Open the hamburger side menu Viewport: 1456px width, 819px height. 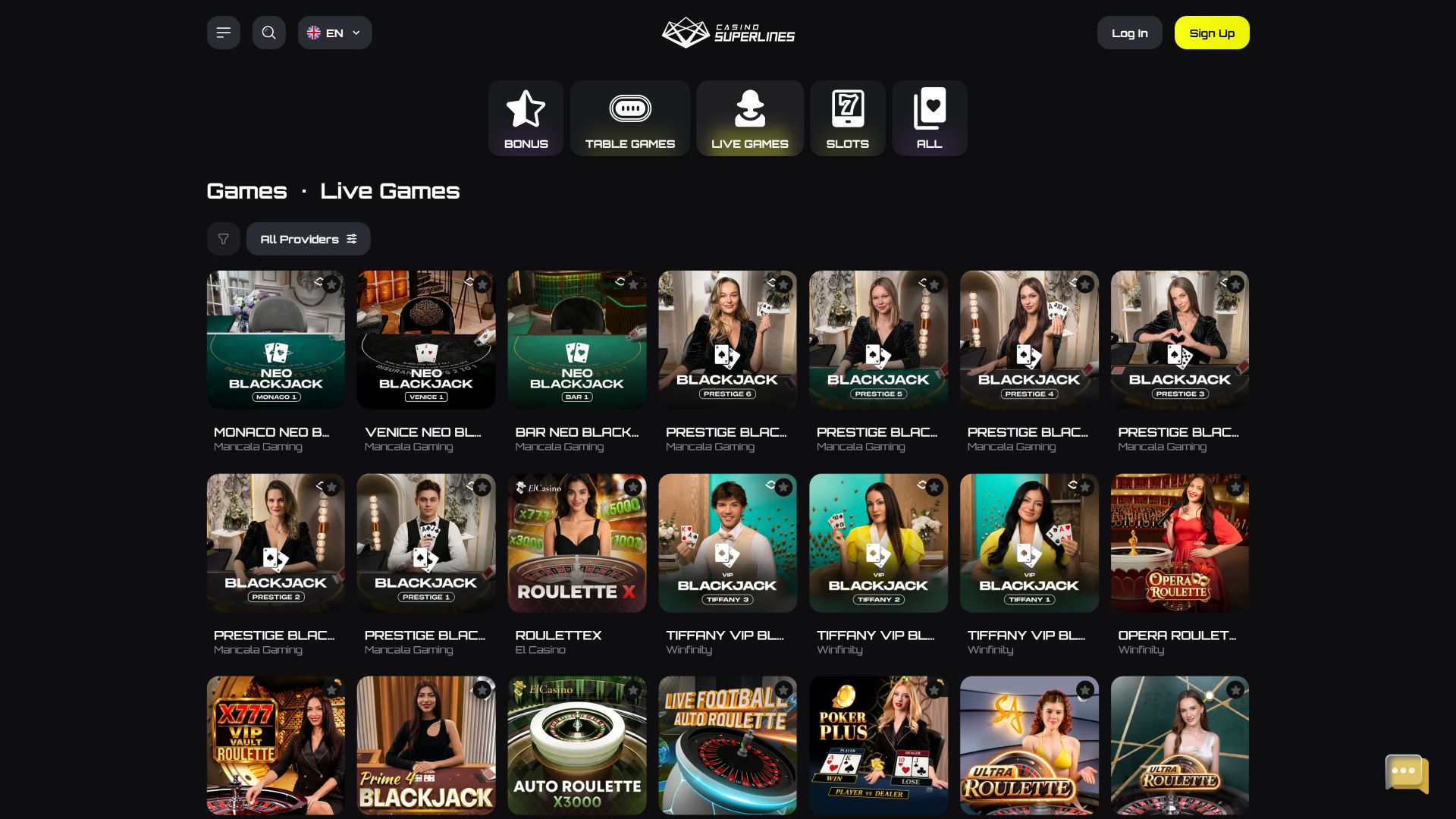[x=223, y=33]
